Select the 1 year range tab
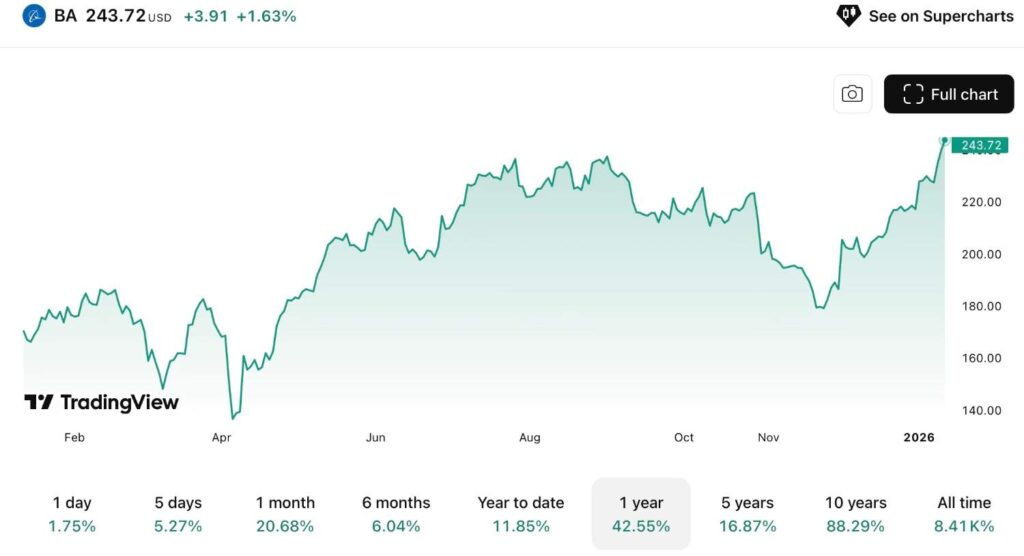This screenshot has height=556, width=1024. [641, 514]
